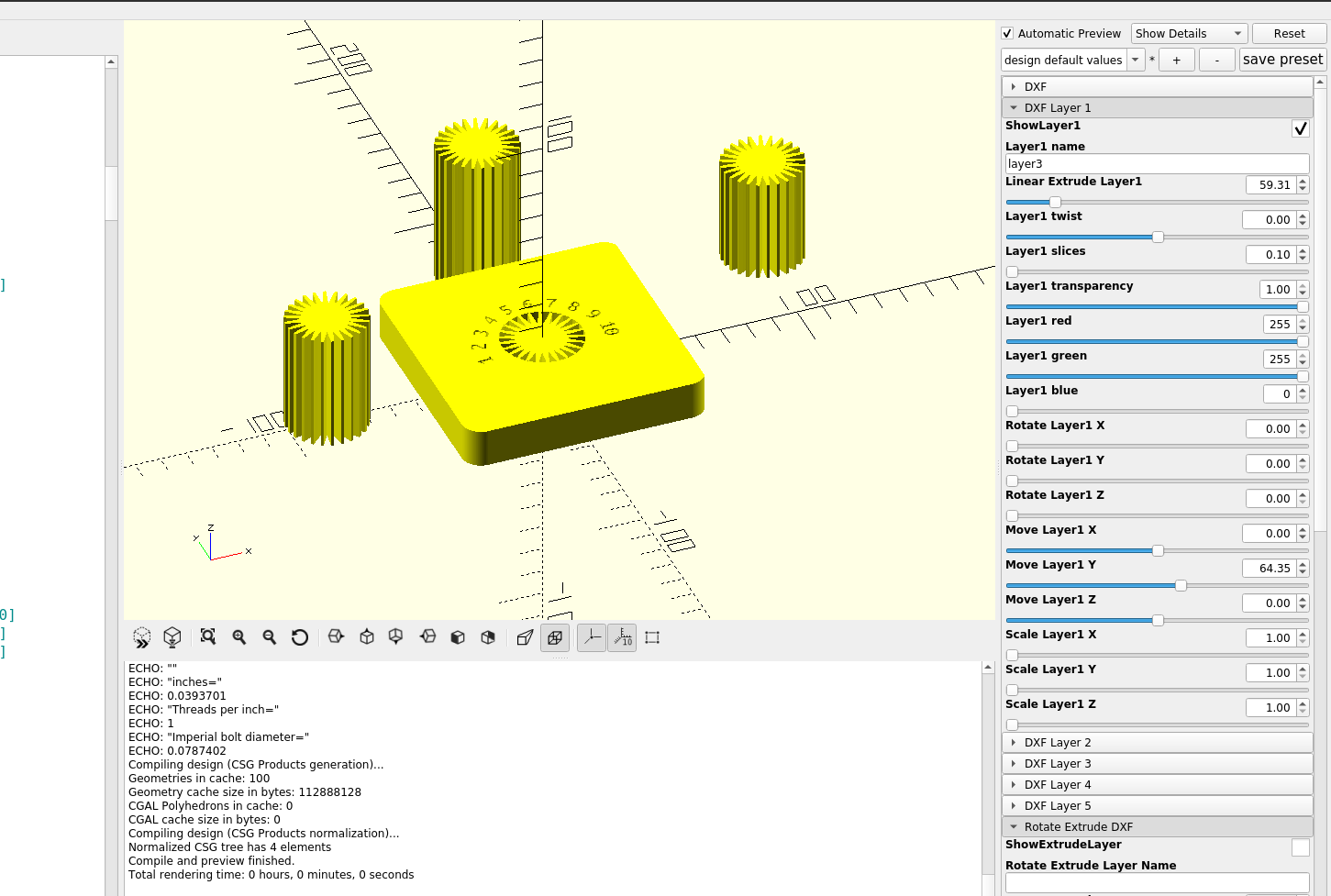1331x896 pixels.
Task: Select the Right view cube icon
Action: click(x=336, y=637)
